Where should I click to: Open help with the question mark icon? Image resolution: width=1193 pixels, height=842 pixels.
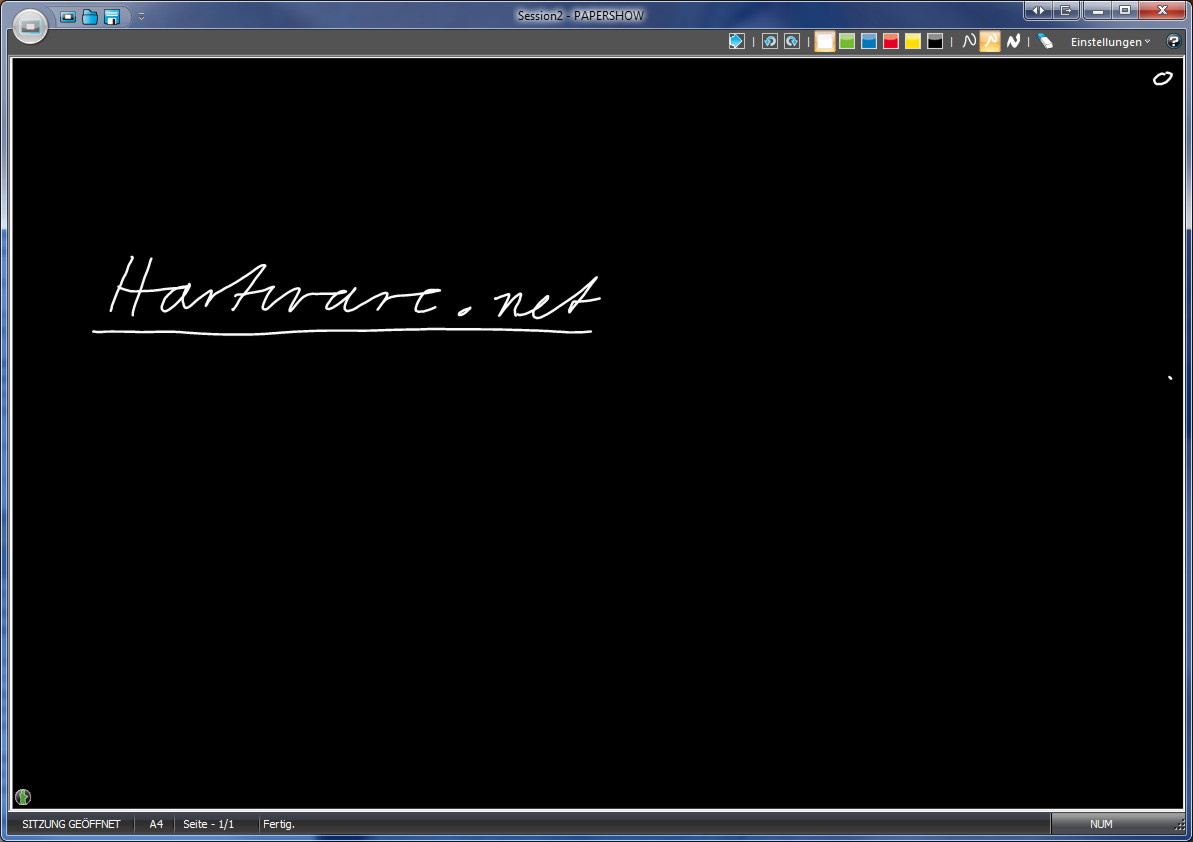[x=1173, y=41]
